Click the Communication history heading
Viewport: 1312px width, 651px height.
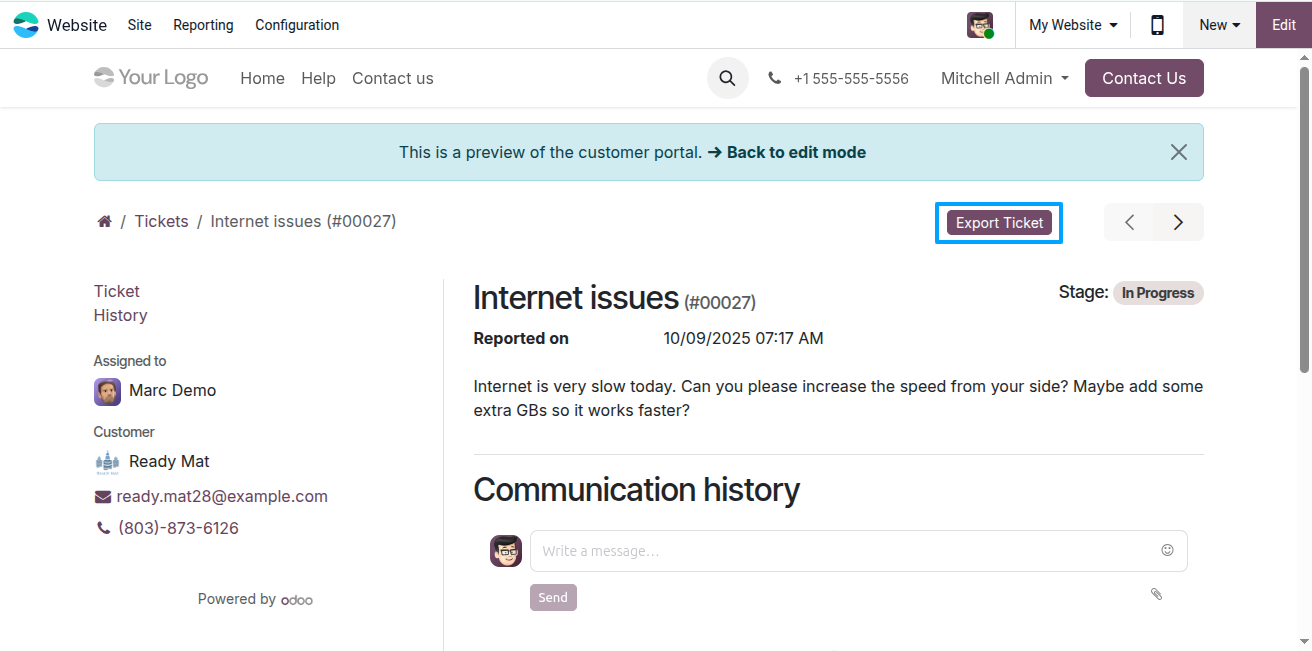tap(636, 490)
